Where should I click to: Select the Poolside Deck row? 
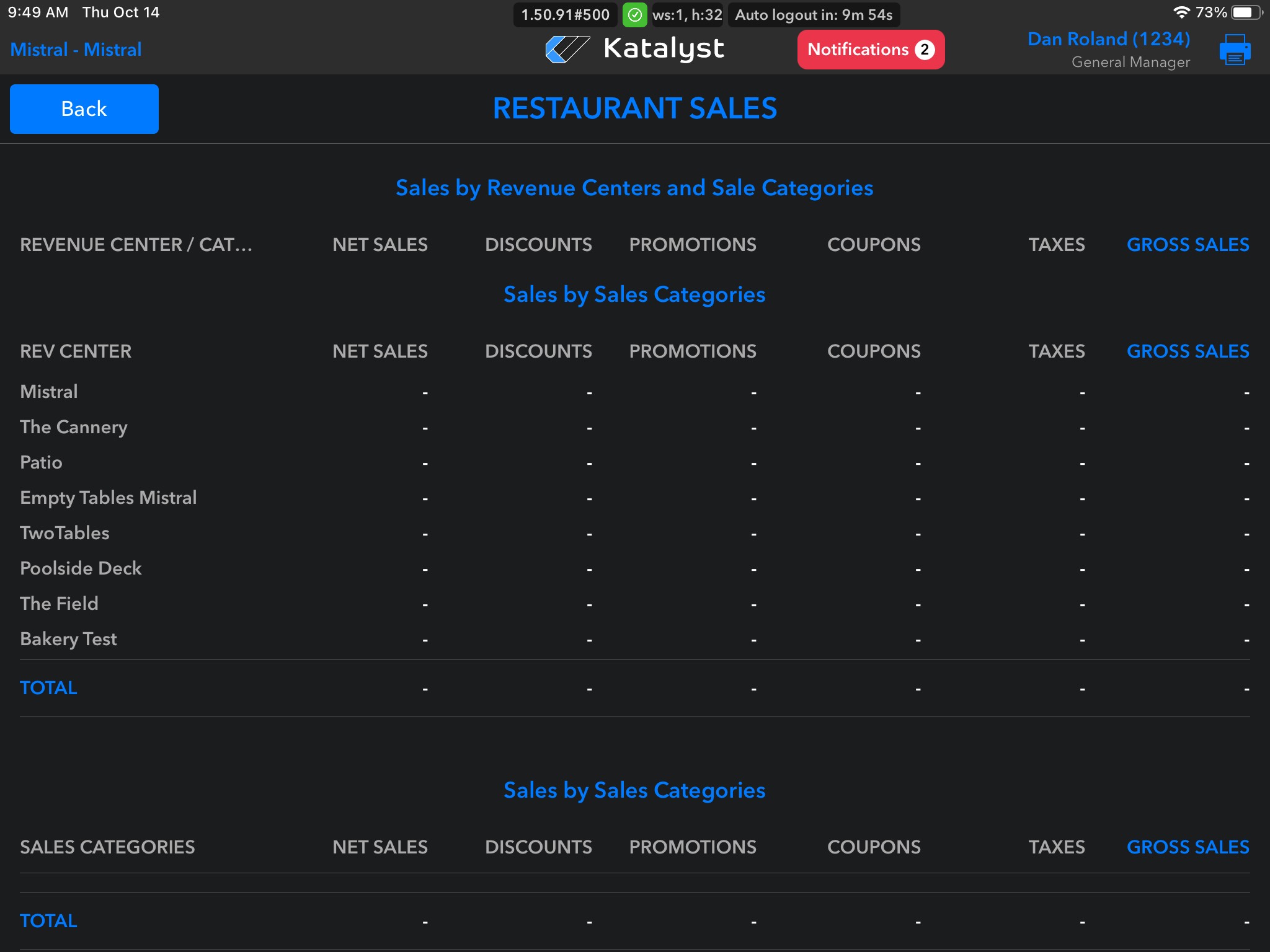point(81,568)
